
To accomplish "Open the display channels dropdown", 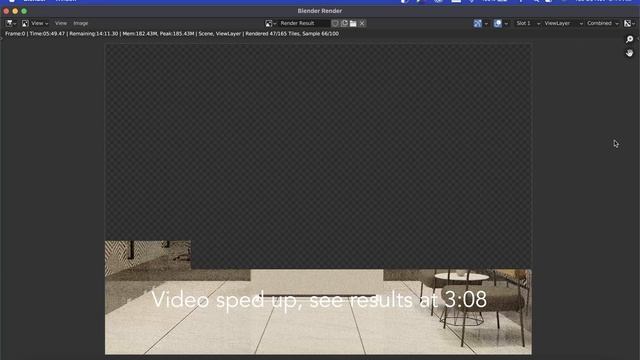I will pyautogui.click(x=630, y=24).
